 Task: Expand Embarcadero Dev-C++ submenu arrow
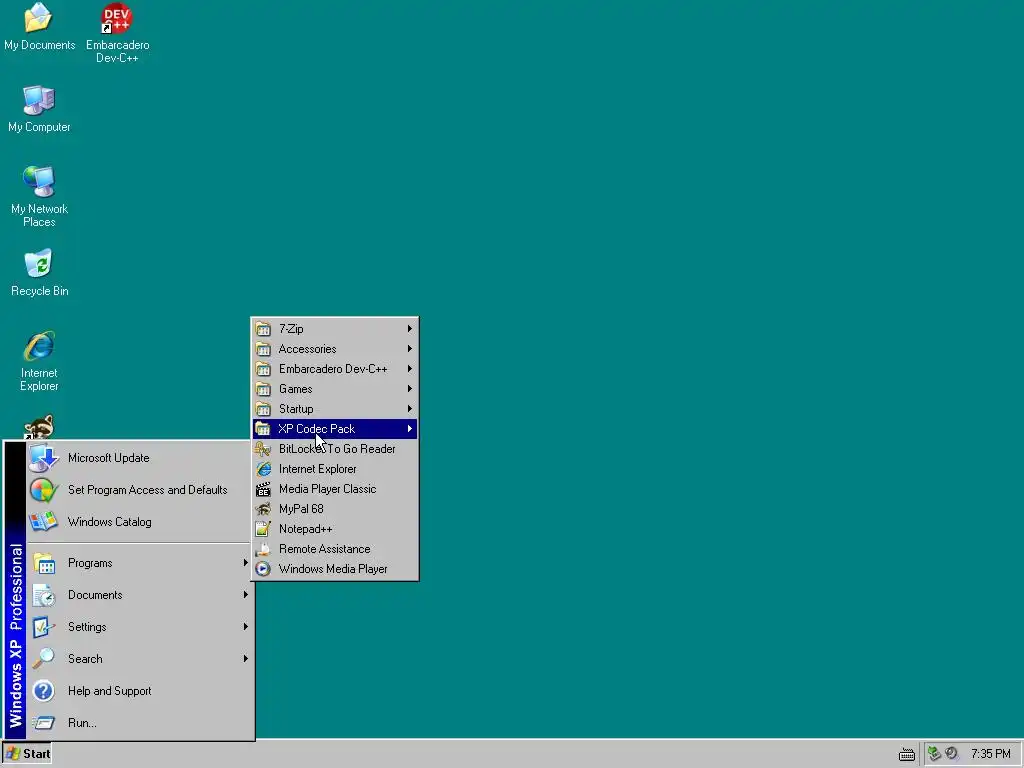tap(409, 369)
